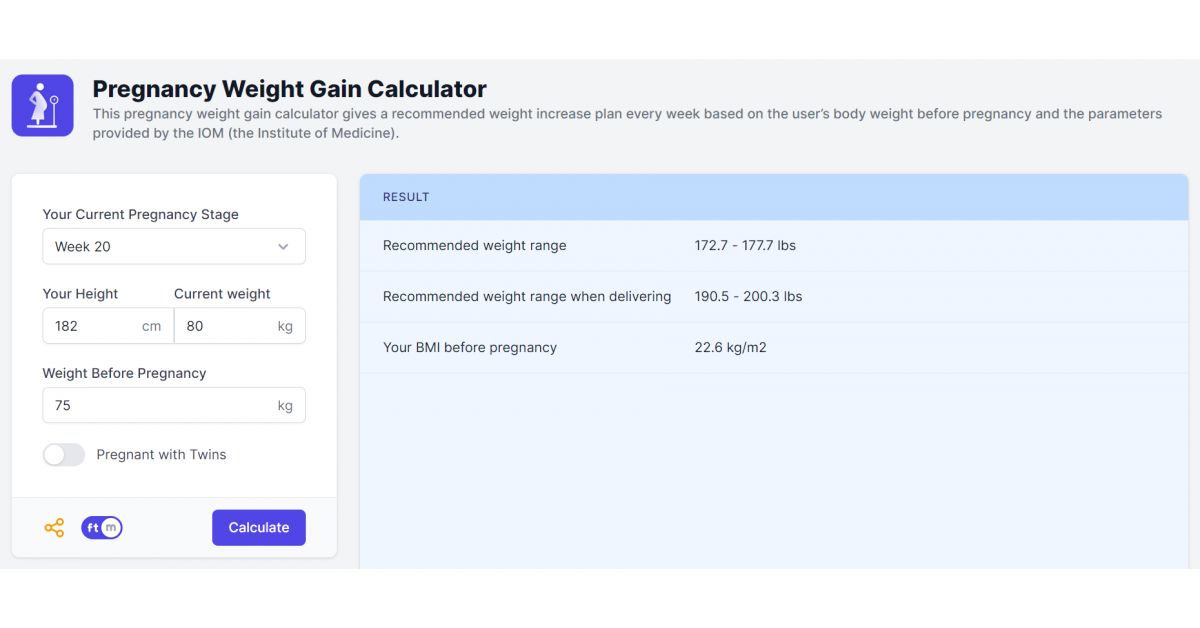Toggle the ft/m unit switch
The height and width of the screenshot is (628, 1200).
pos(102,528)
